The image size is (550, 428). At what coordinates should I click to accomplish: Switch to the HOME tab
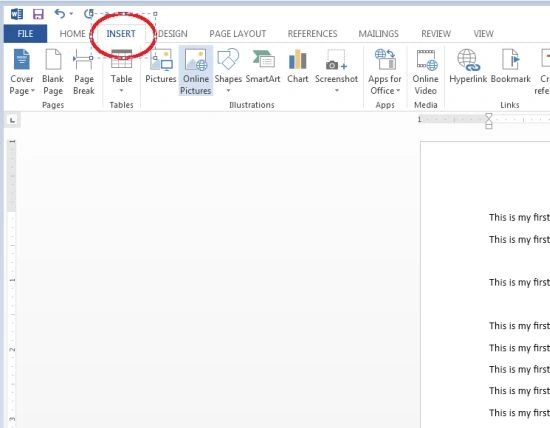point(72,34)
